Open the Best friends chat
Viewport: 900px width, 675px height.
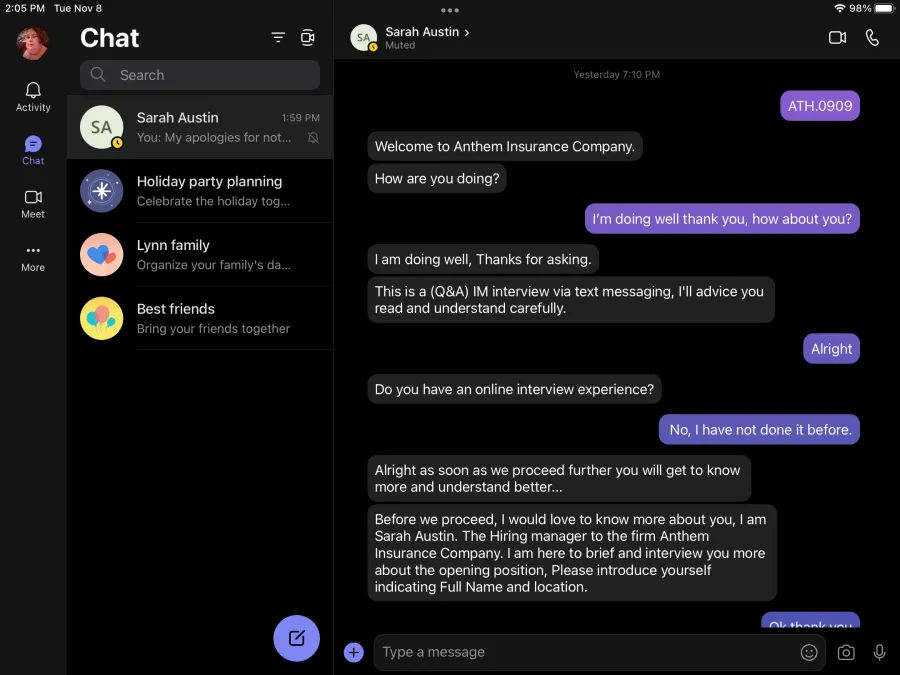(x=200, y=318)
